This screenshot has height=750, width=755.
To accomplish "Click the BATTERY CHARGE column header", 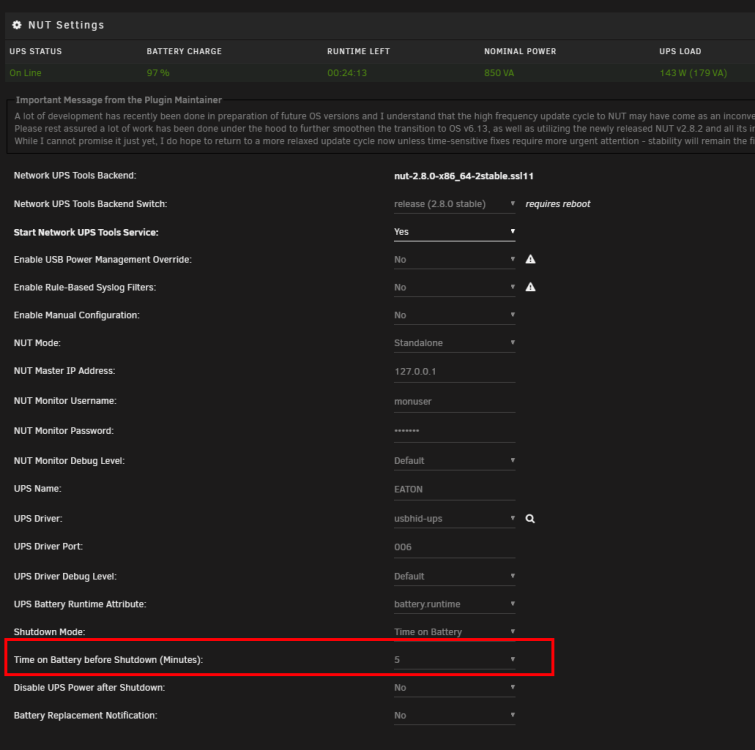I will 184,52.
